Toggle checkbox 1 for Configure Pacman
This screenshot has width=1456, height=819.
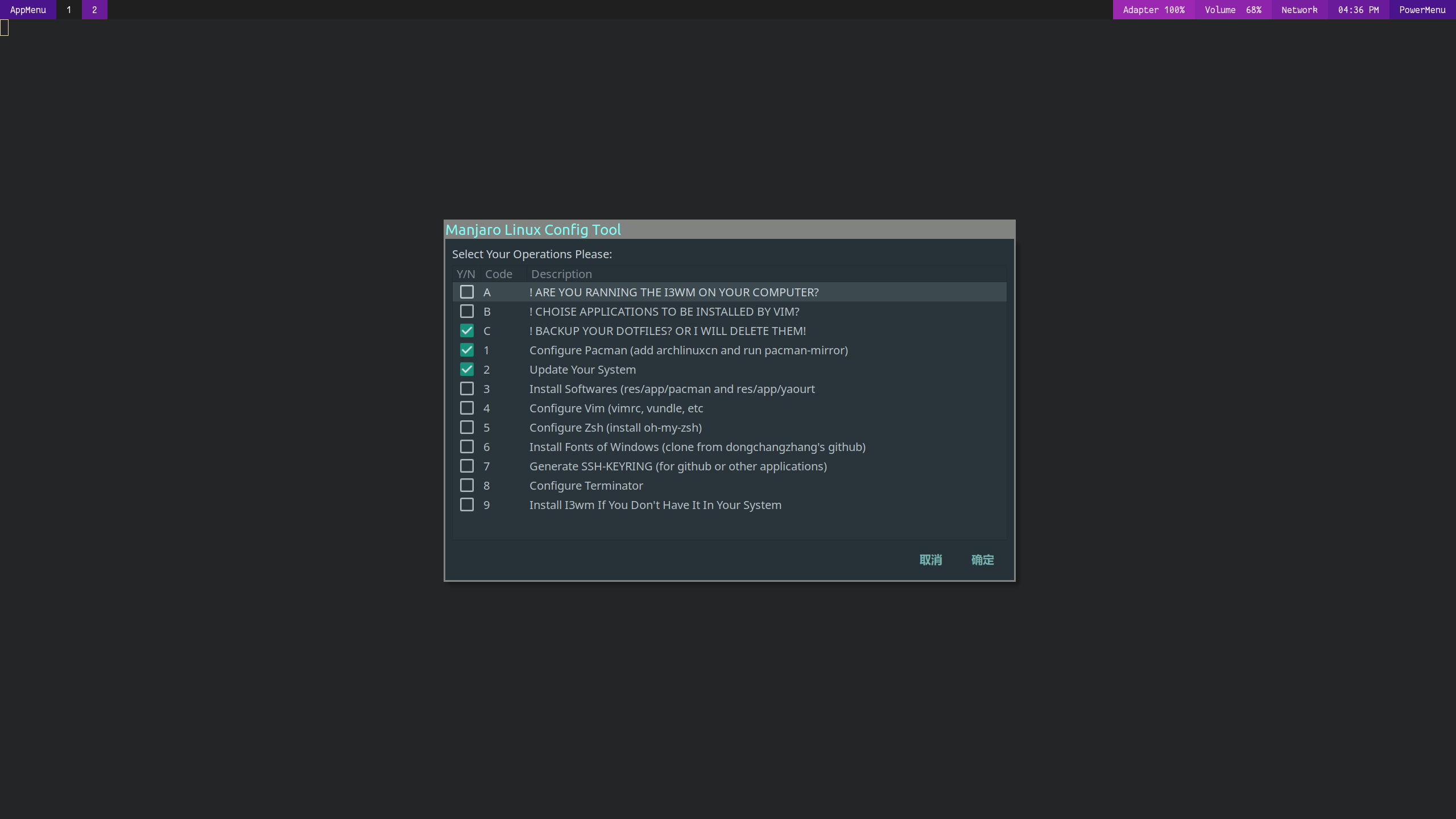pos(466,350)
